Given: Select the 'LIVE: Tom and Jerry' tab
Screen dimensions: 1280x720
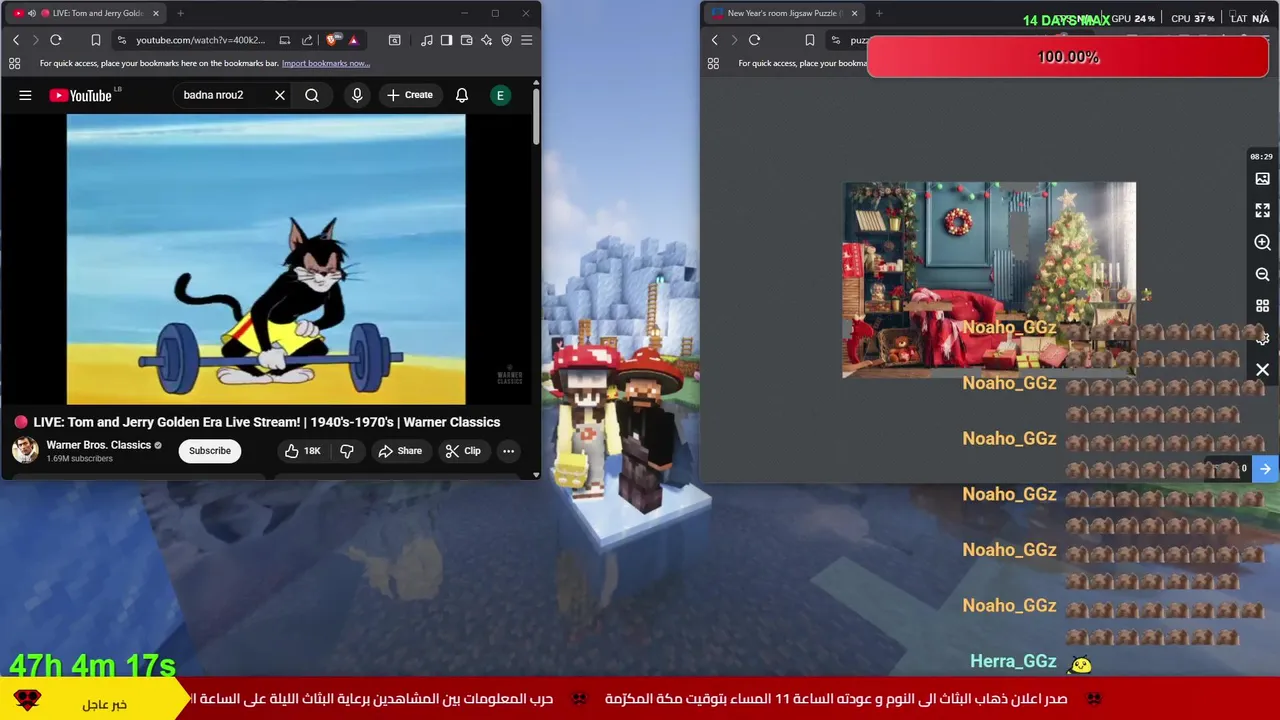Looking at the screenshot, I should [85, 13].
